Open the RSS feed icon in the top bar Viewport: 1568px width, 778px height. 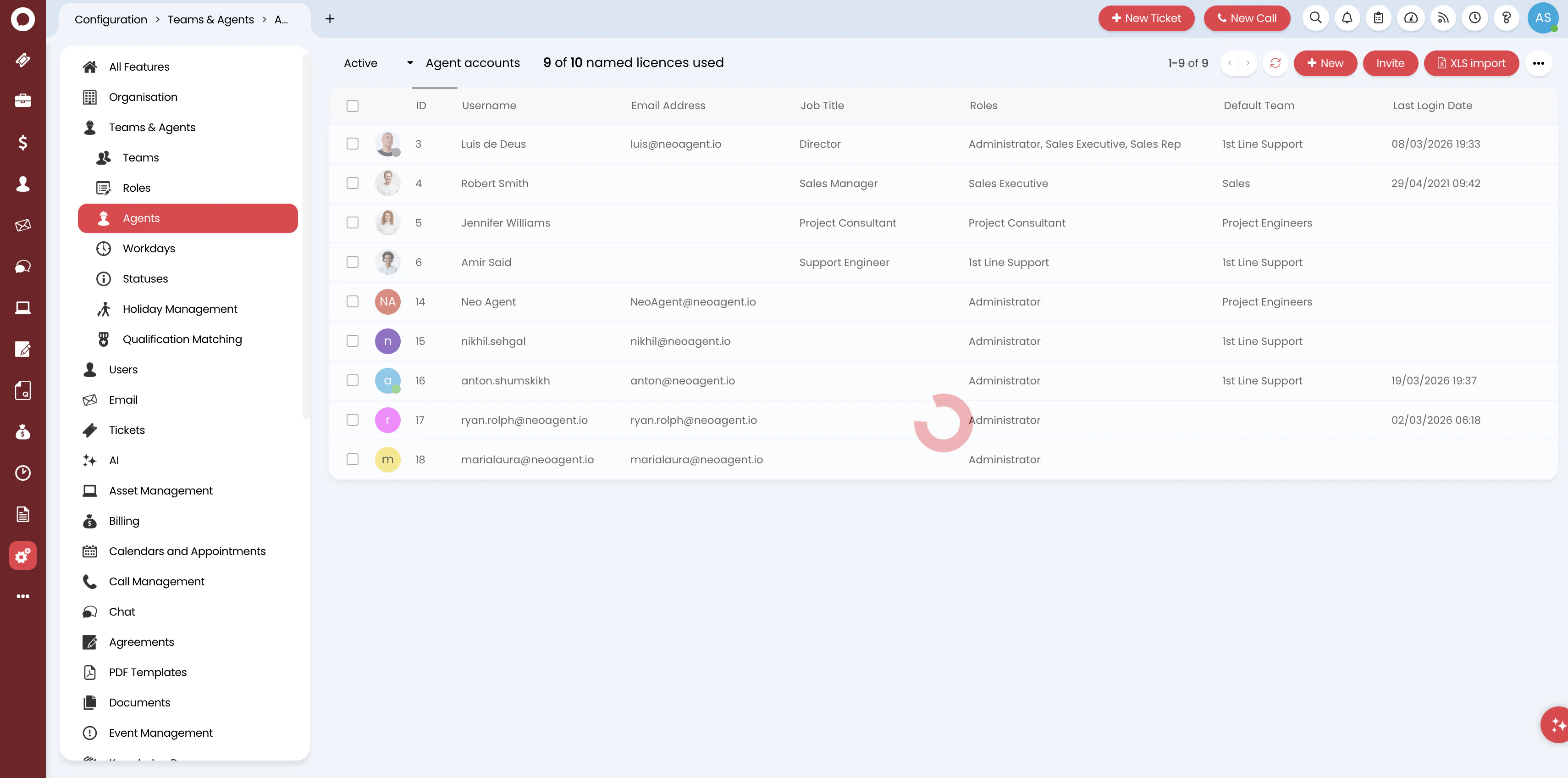(1443, 18)
